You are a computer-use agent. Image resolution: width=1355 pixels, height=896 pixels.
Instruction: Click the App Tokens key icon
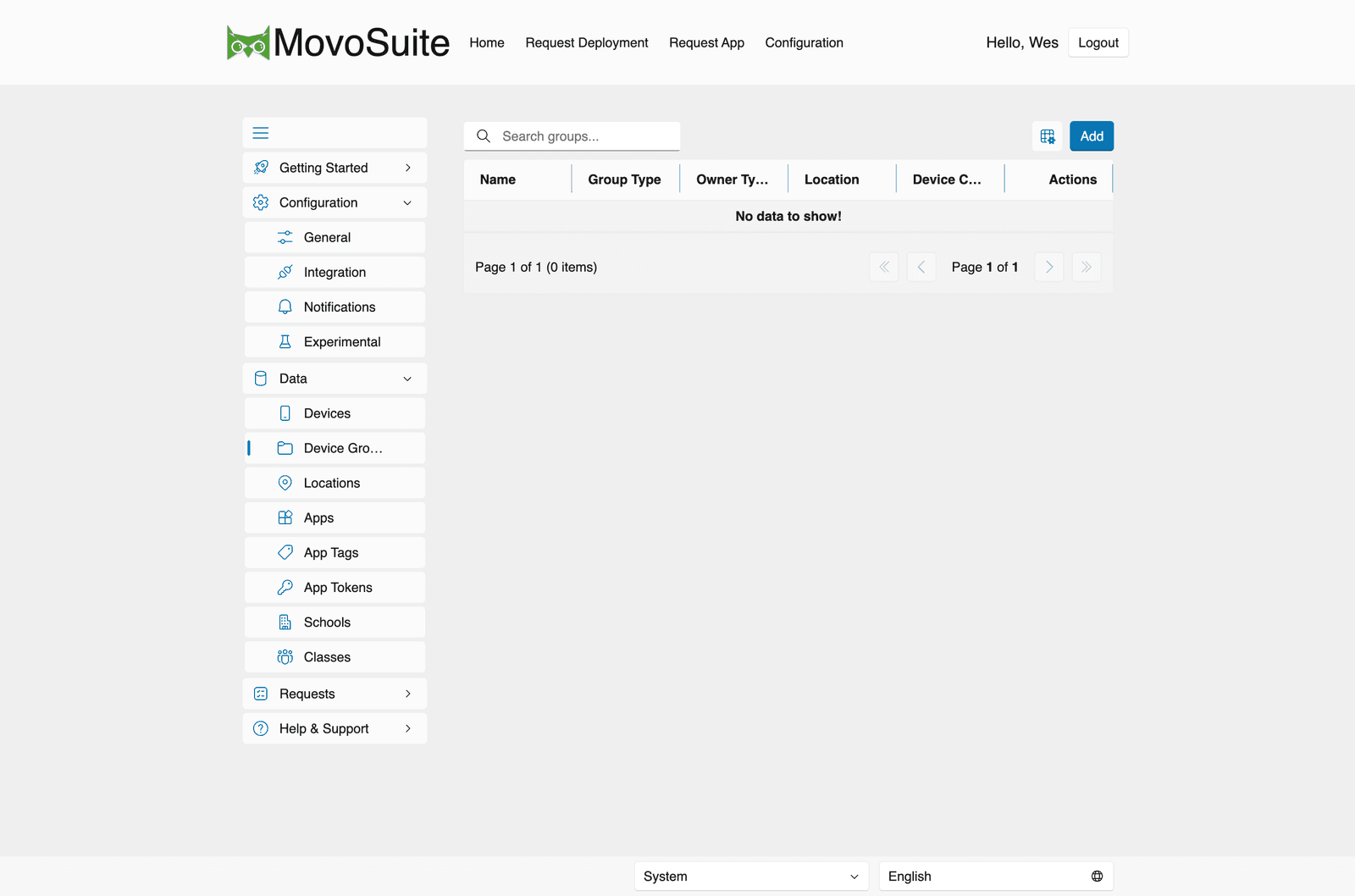[285, 587]
